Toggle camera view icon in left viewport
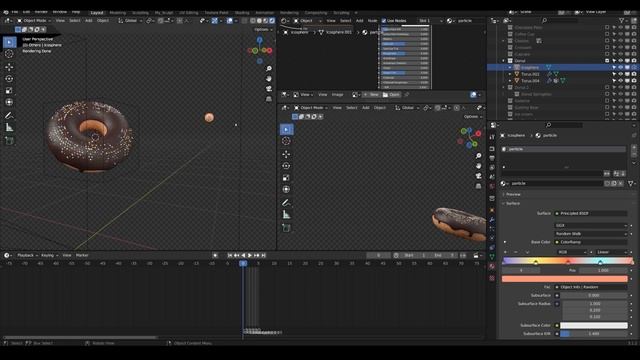This screenshot has width=640, height=360. pos(269,89)
